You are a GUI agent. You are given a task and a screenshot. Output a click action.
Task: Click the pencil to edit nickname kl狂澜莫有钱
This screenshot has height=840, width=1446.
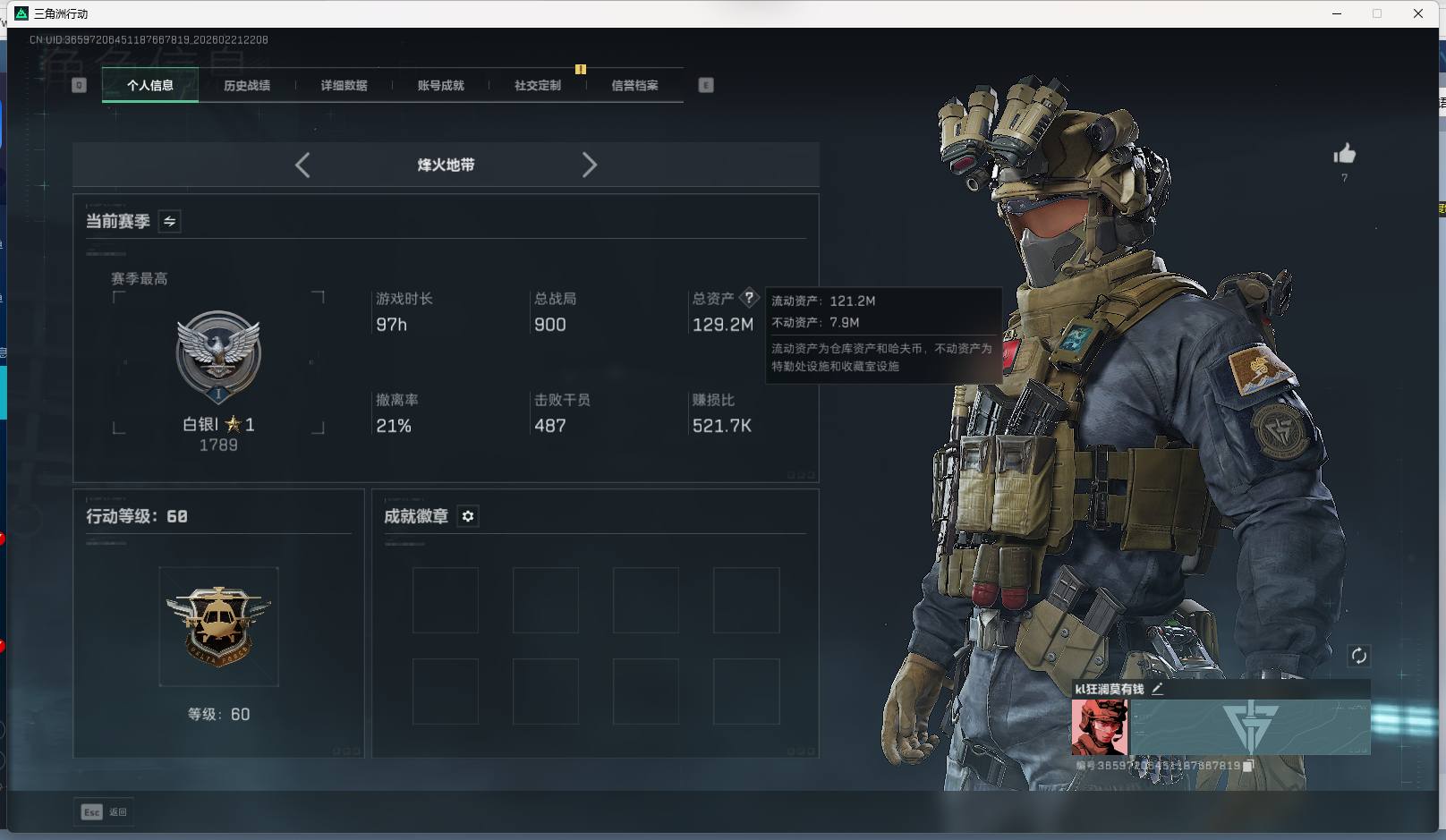pos(1159,690)
